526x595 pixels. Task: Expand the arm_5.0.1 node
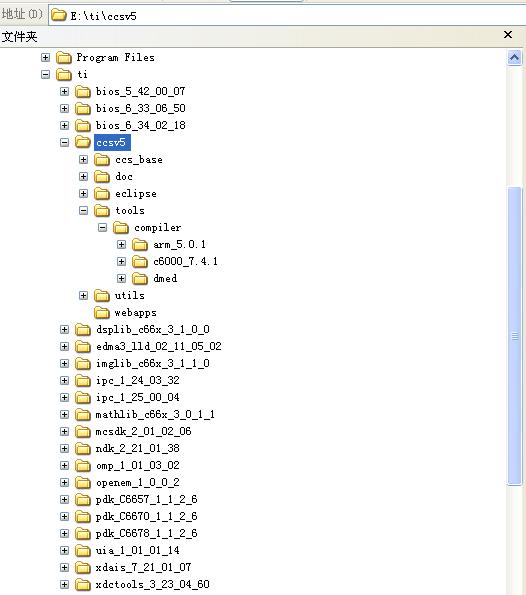121,245
